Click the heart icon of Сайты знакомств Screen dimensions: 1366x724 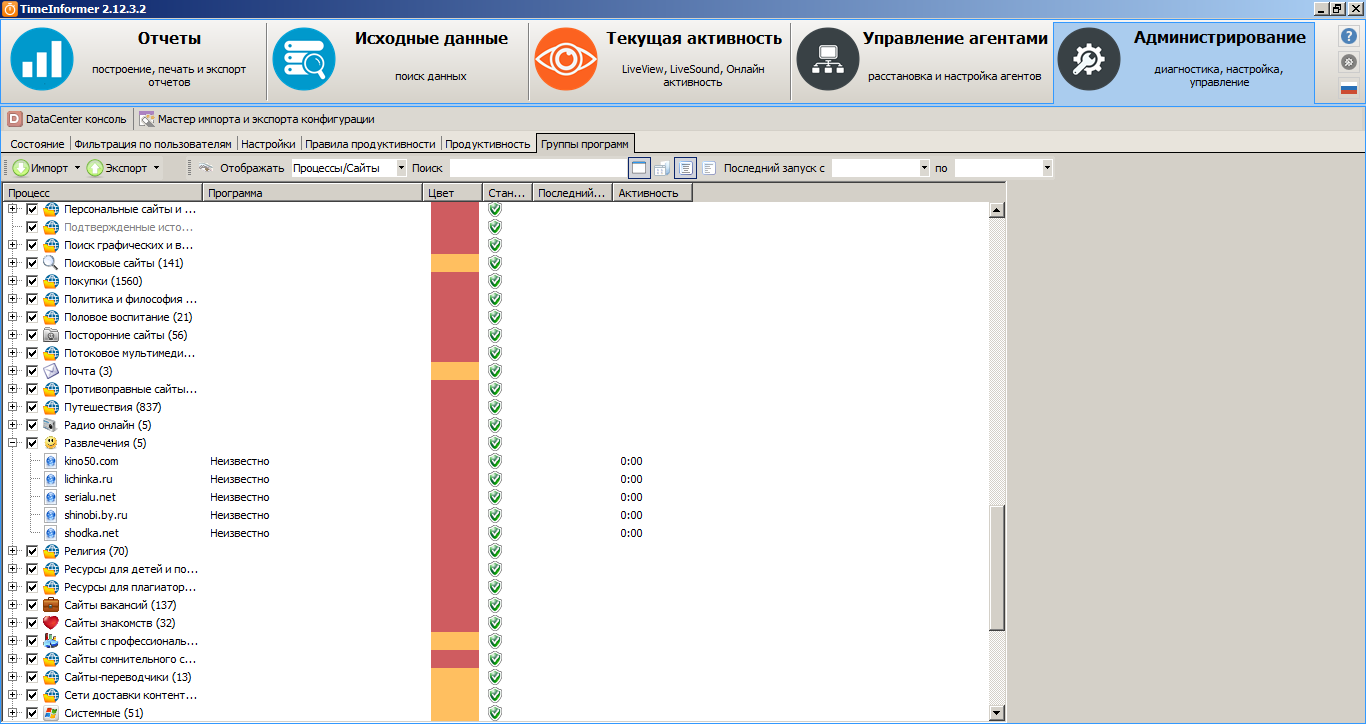[x=51, y=623]
